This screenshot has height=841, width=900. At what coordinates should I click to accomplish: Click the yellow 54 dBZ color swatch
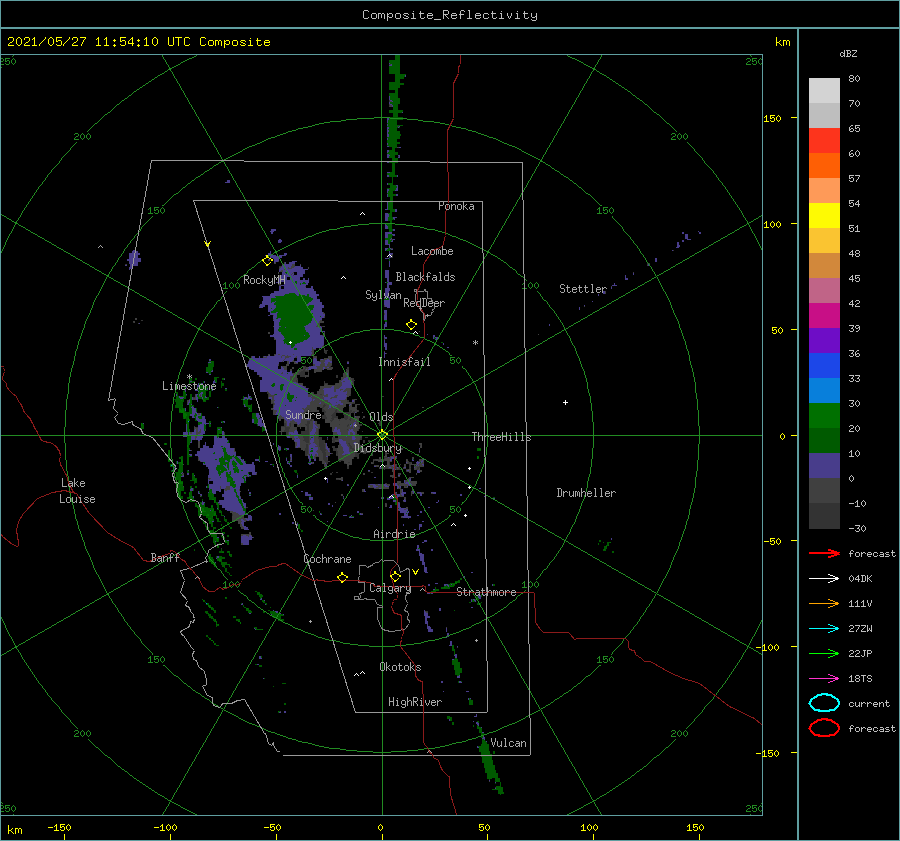point(824,215)
